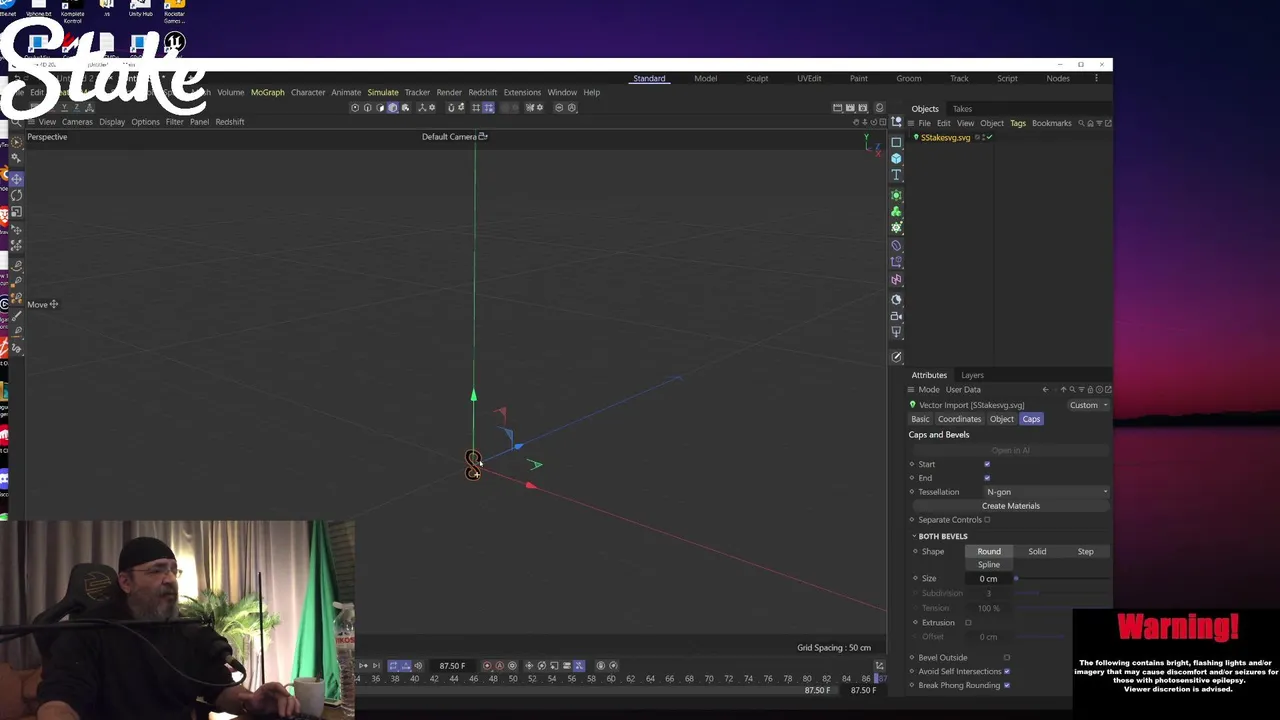Viewport: 1280px width, 720px height.
Task: Open the MoGraph Cloner icon in palette
Action: click(x=896, y=212)
